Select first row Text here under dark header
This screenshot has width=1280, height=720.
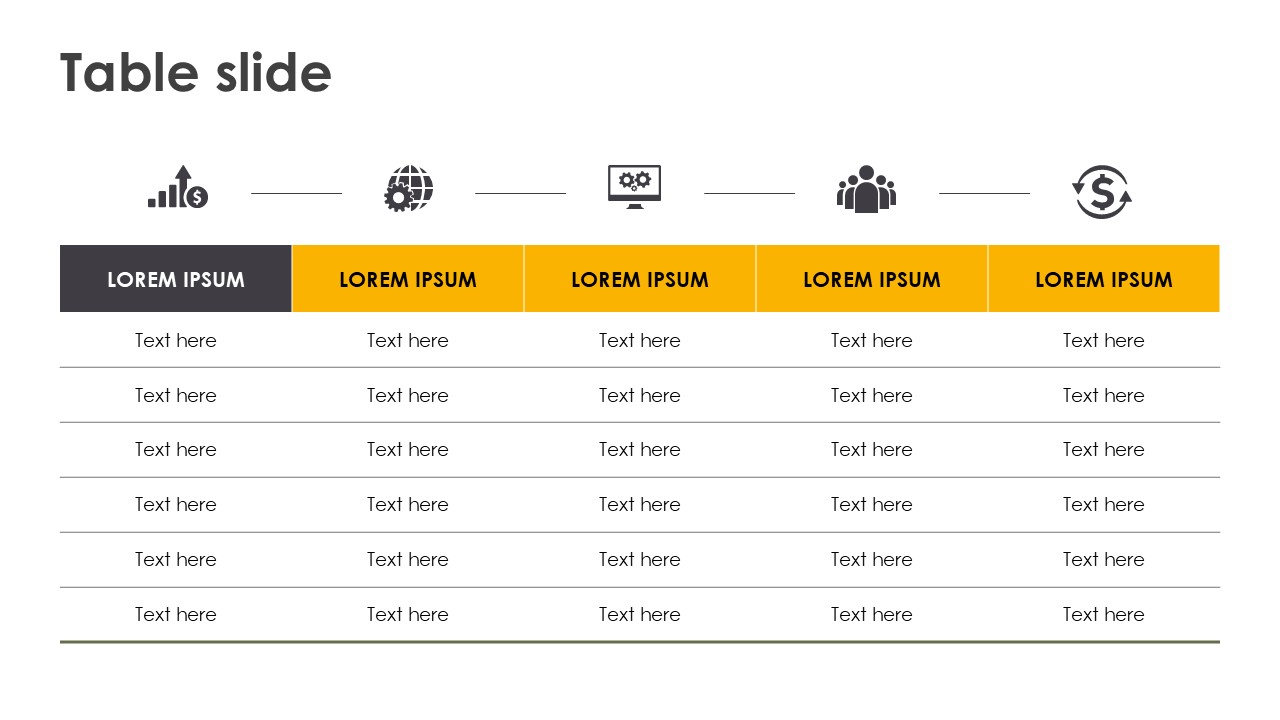coord(176,340)
